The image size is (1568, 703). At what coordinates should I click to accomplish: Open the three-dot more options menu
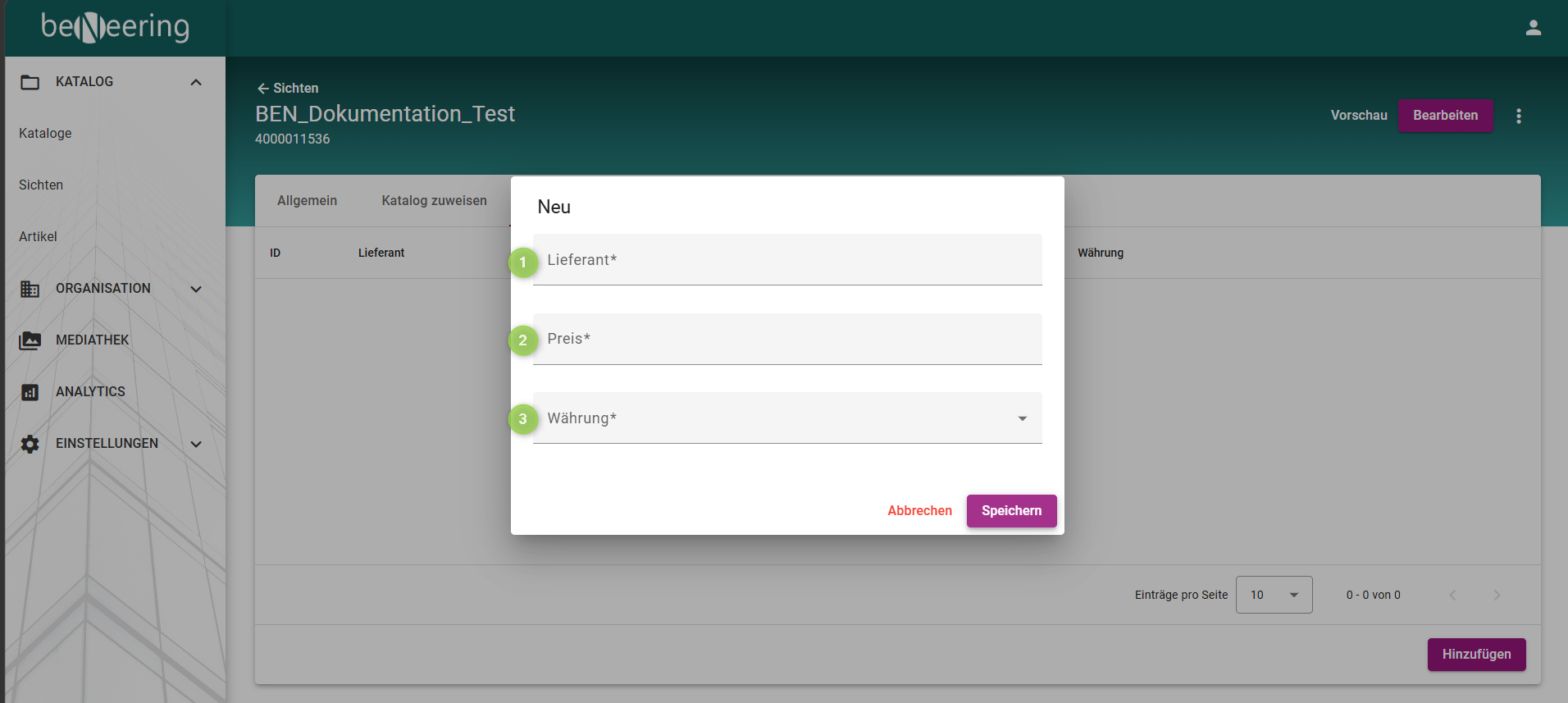[x=1519, y=116]
